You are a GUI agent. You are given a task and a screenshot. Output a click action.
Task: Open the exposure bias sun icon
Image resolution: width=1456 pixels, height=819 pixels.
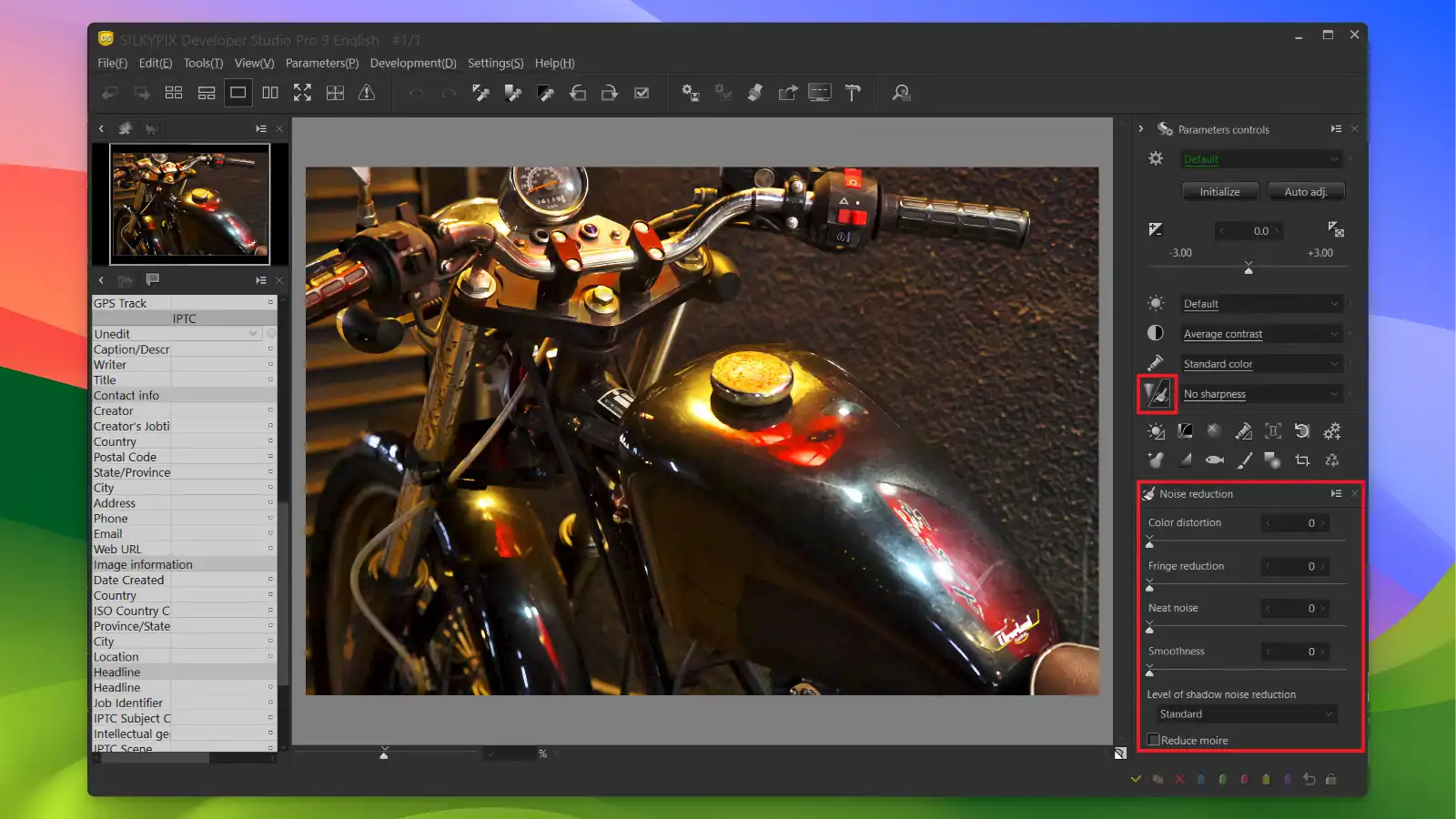tap(1156, 430)
